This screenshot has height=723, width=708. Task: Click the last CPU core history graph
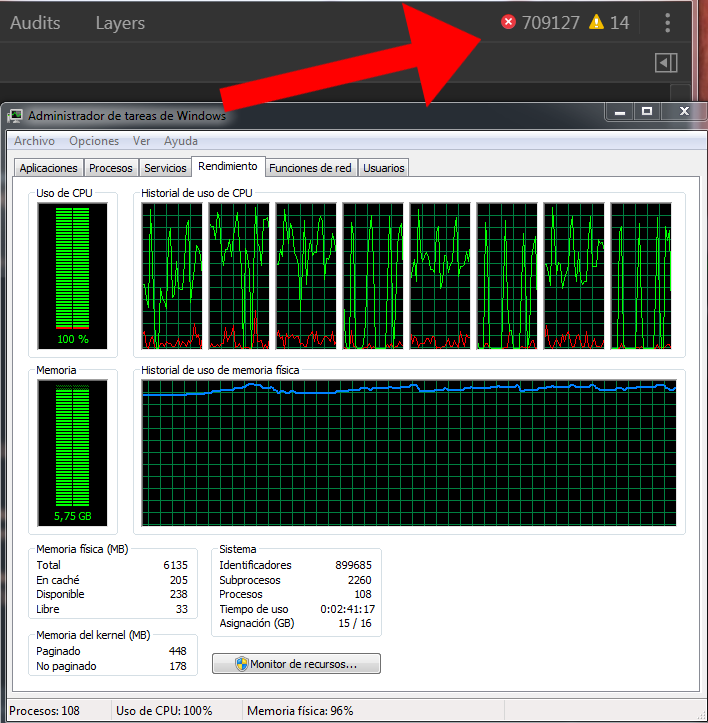(641, 276)
